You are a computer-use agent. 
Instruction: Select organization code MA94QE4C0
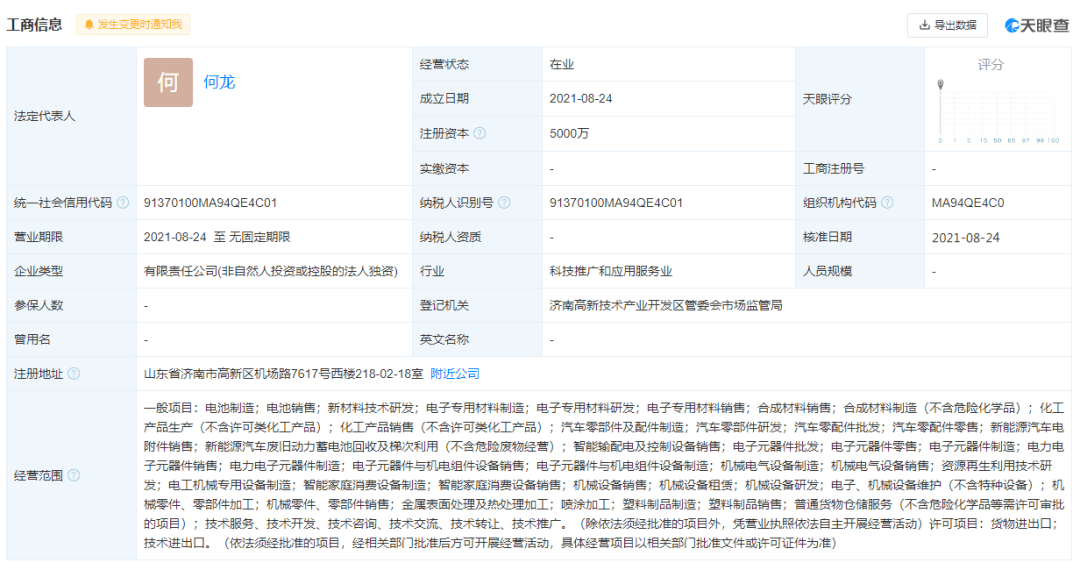[968, 203]
